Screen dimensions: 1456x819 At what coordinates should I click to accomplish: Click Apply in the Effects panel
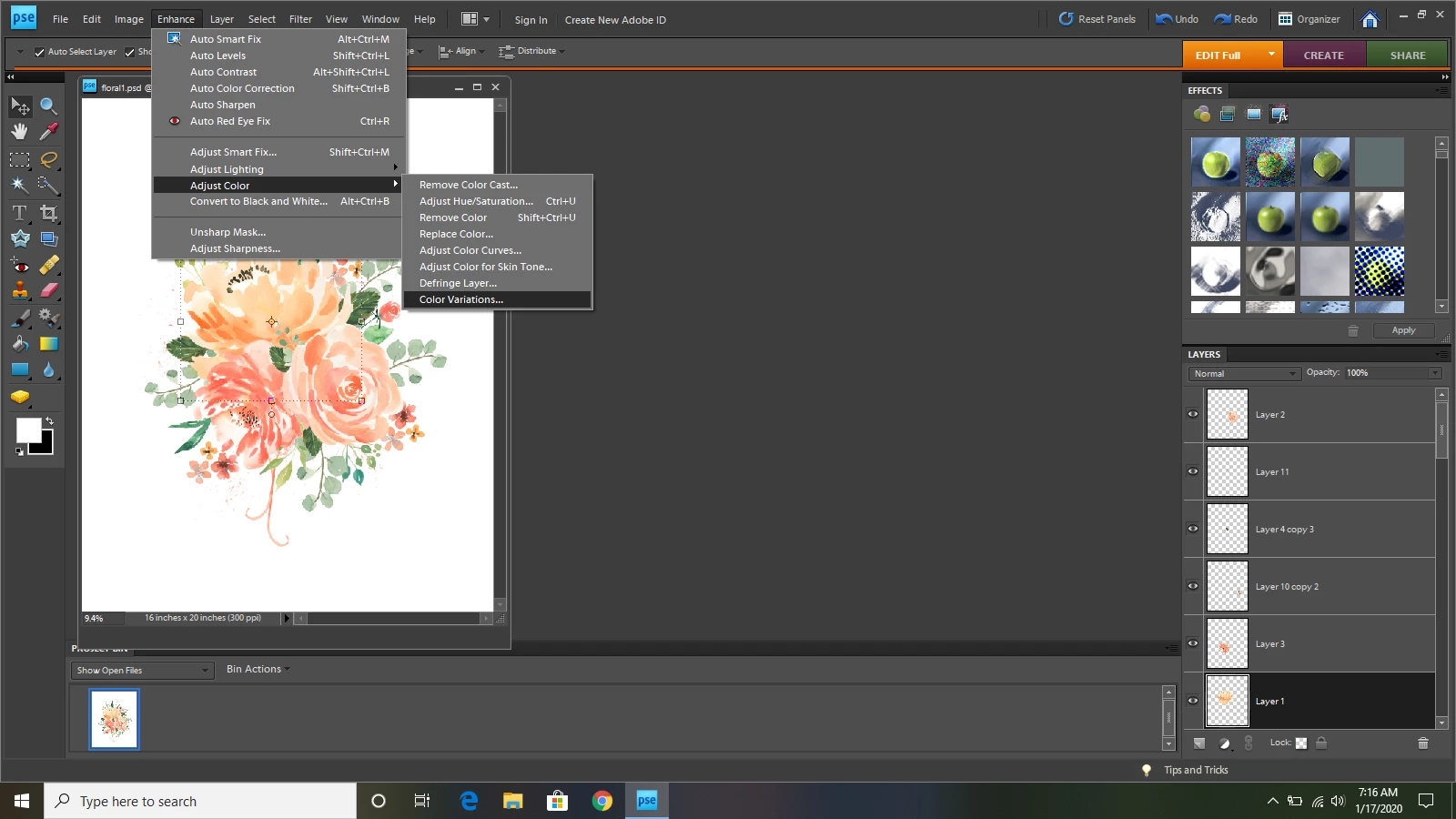[1403, 330]
